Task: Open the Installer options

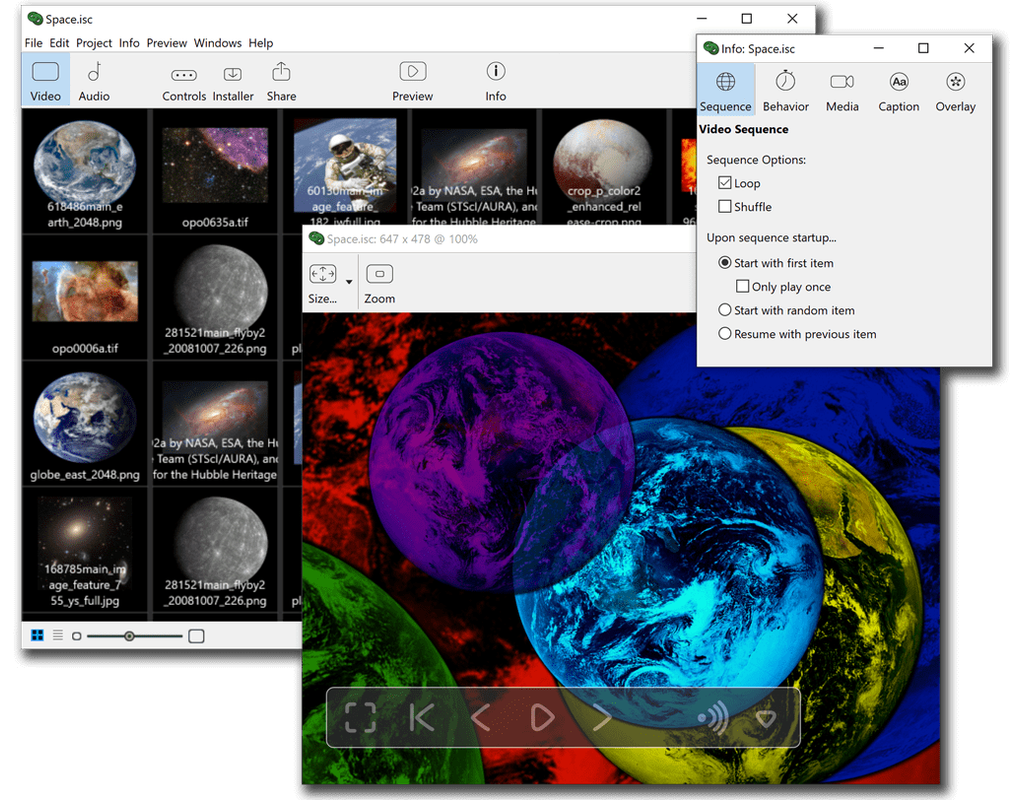Action: pyautogui.click(x=233, y=81)
